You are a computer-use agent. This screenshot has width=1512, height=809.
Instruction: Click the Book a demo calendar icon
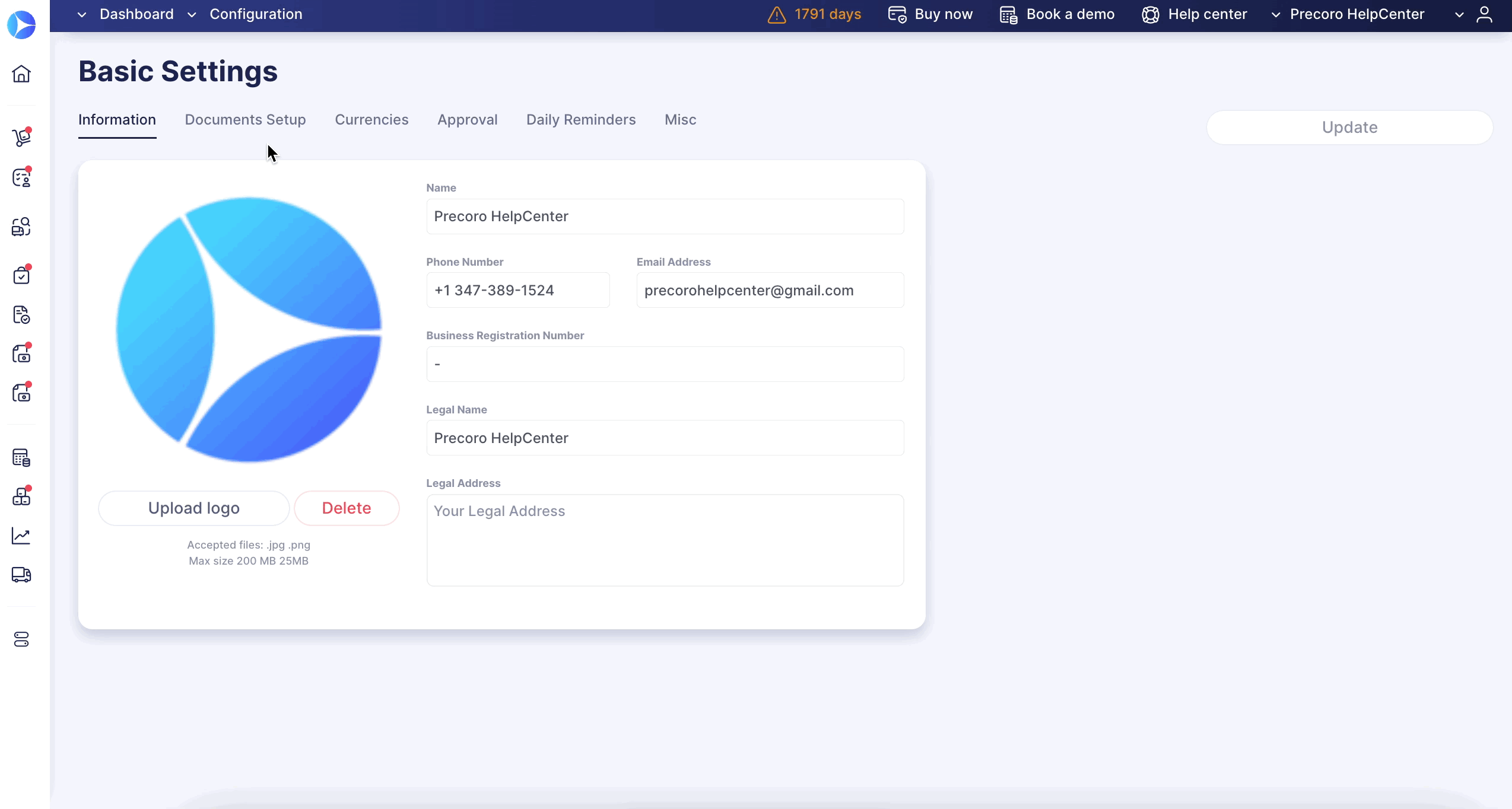1009,14
